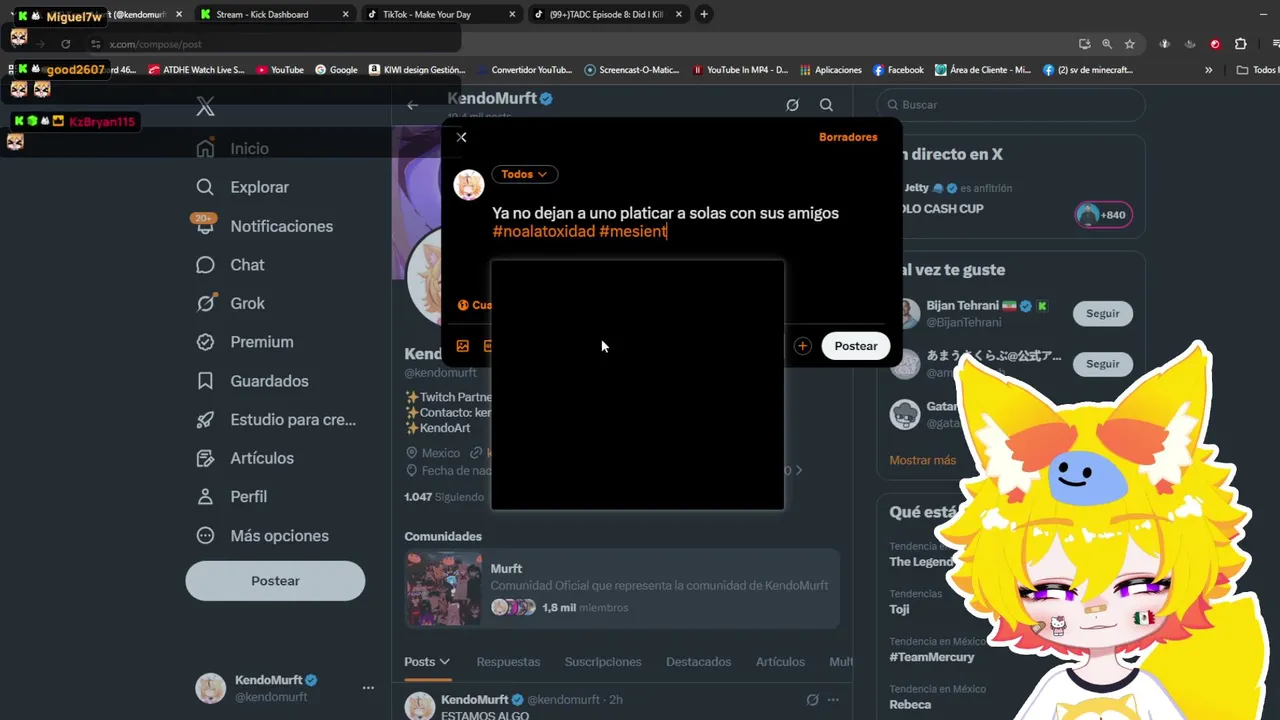The width and height of the screenshot is (1280, 720).
Task: Expand hidden bookmarks with double chevron
Action: coord(1208,70)
